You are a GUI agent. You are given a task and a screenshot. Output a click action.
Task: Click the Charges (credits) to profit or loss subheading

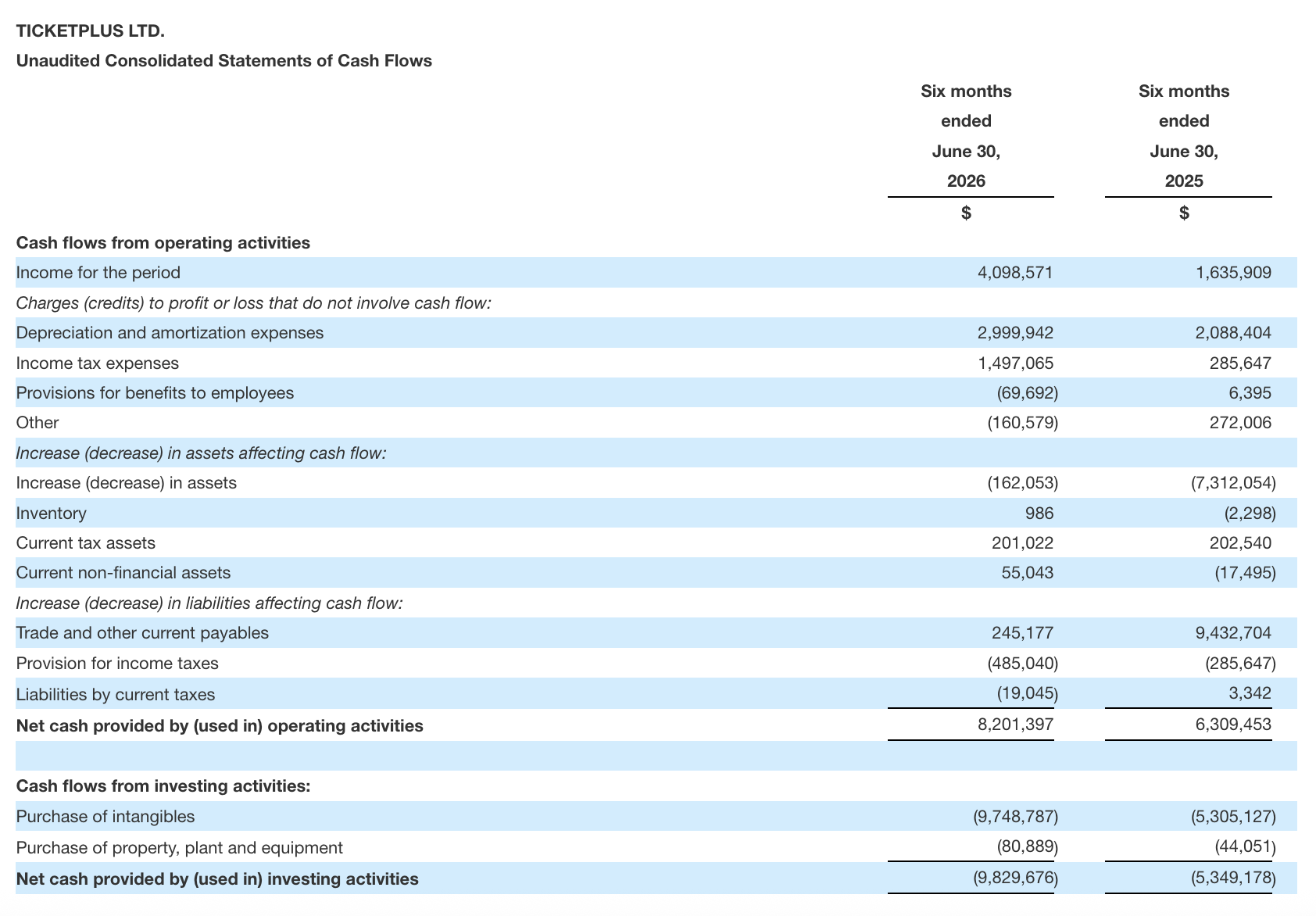pos(254,302)
